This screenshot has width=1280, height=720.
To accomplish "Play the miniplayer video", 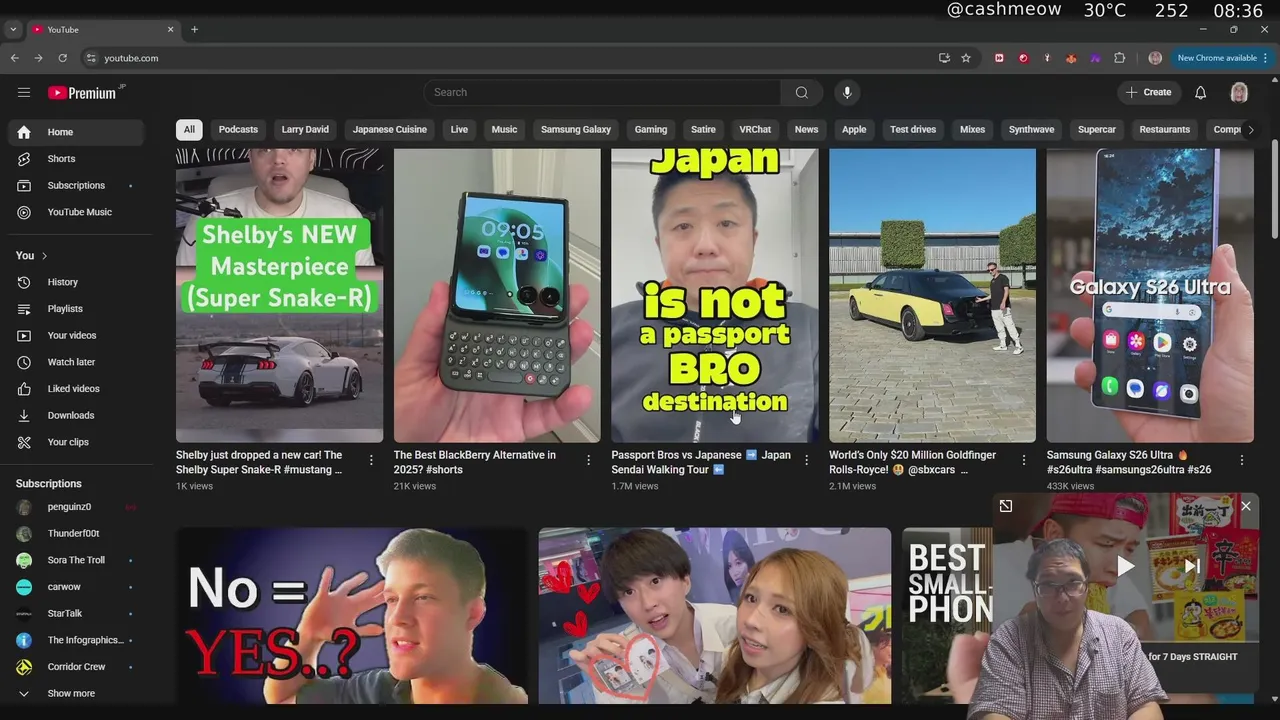I will 1126,566.
